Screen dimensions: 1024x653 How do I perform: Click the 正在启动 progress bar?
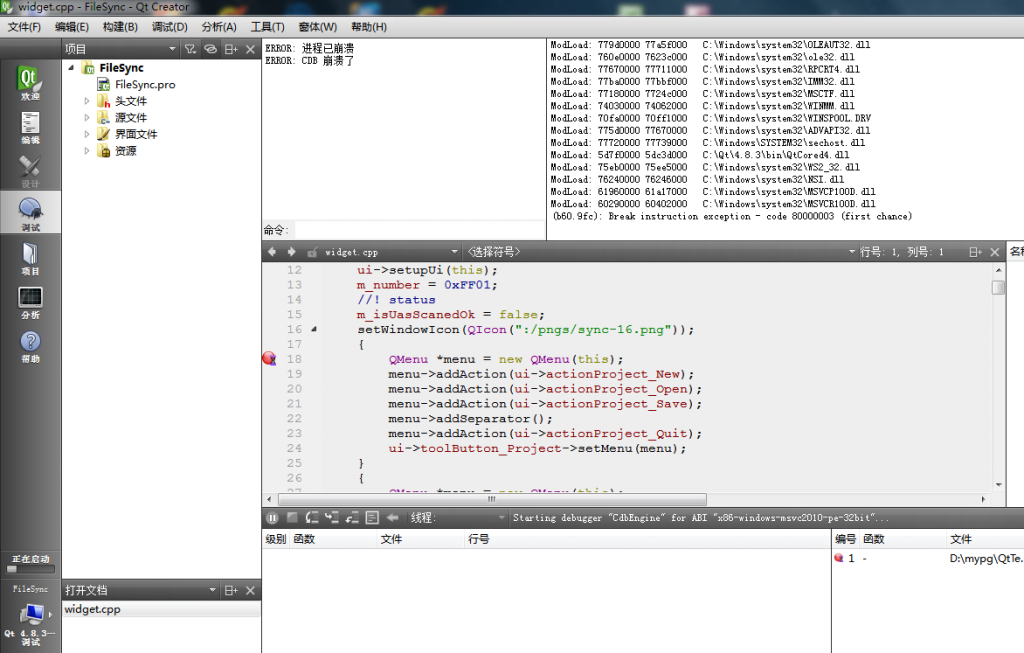click(x=30, y=569)
